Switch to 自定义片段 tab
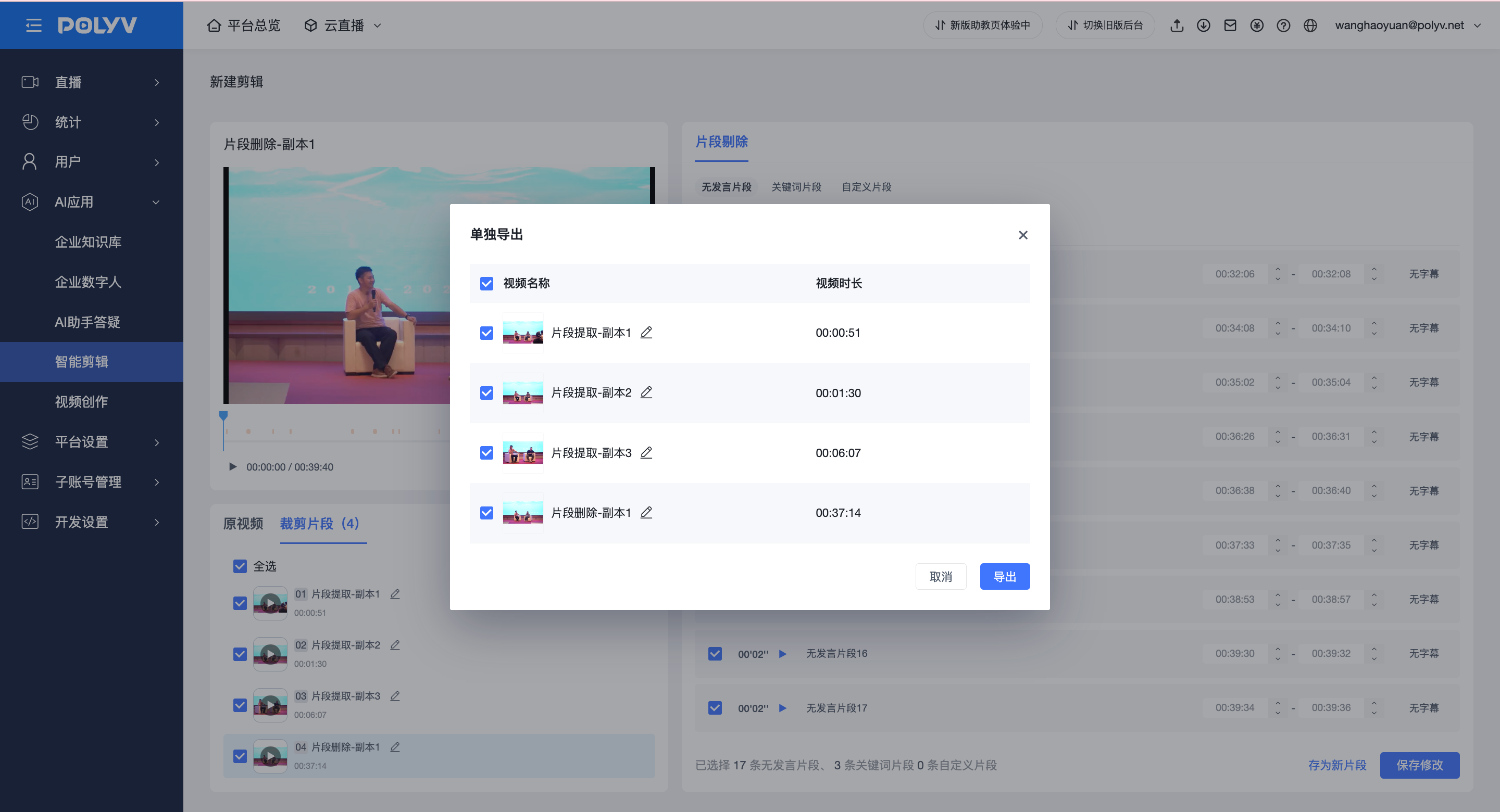1500x812 pixels. click(867, 187)
